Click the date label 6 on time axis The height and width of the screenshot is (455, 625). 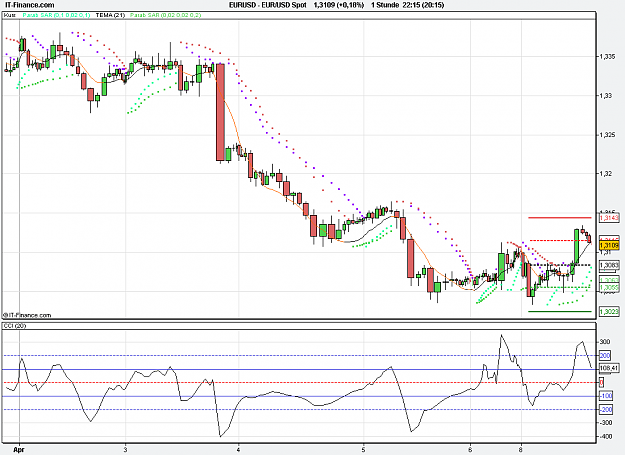(x=470, y=449)
